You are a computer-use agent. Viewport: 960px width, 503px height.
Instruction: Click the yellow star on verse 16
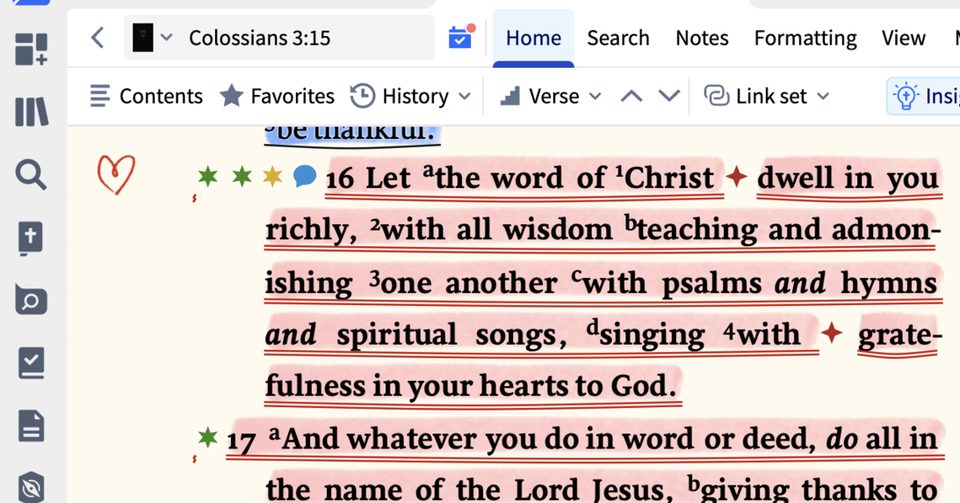click(272, 176)
